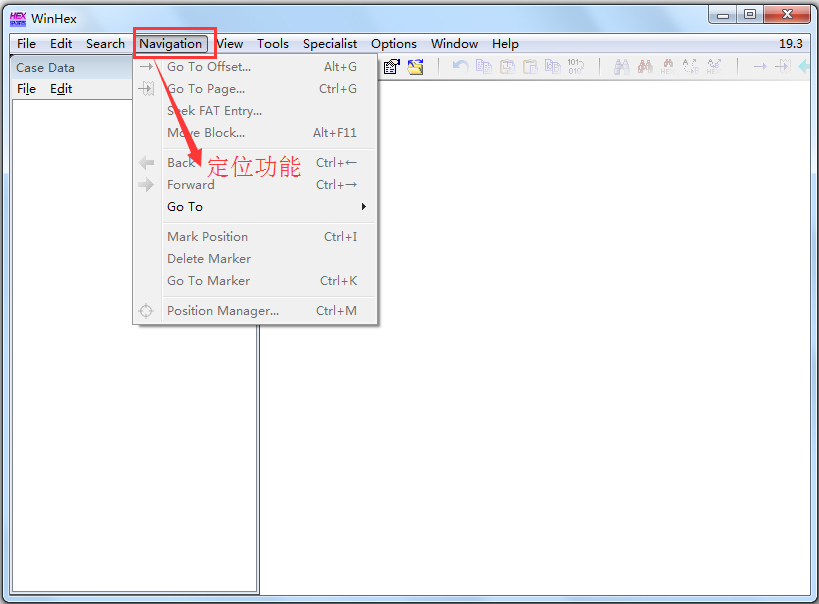The height and width of the screenshot is (604, 819).
Task: Click the gray binoculars Find Text icon
Action: [x=622, y=67]
